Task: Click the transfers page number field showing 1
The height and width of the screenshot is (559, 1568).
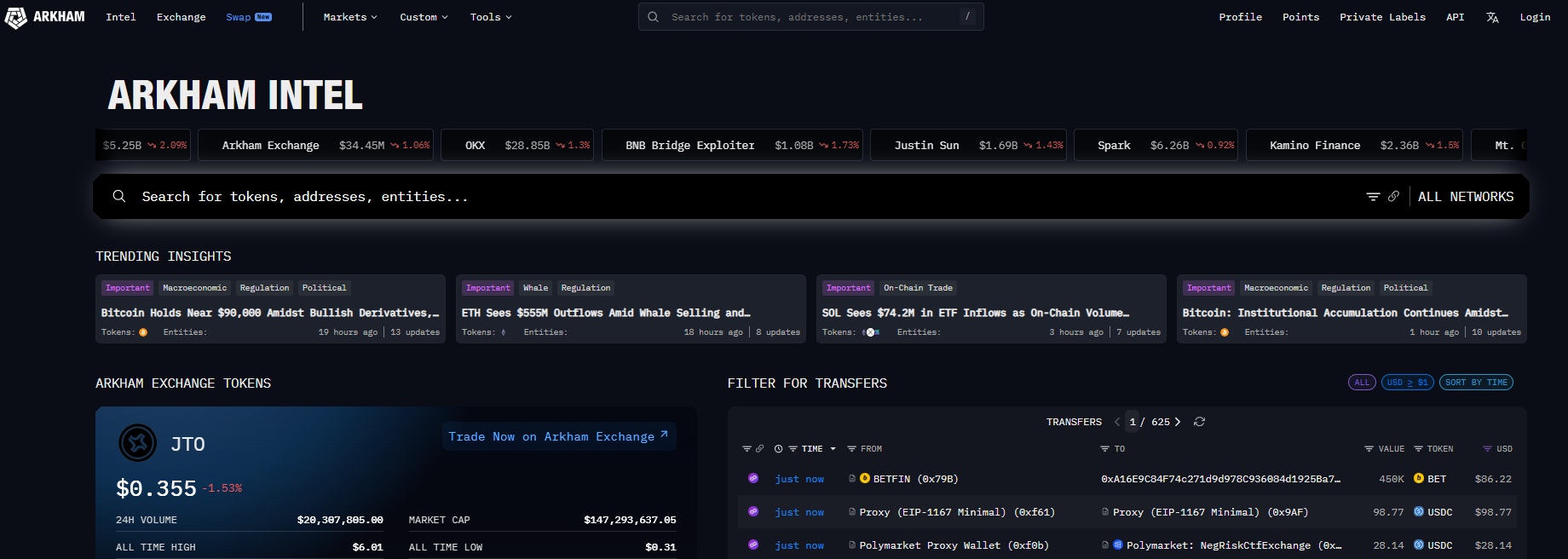Action: [x=1133, y=422]
